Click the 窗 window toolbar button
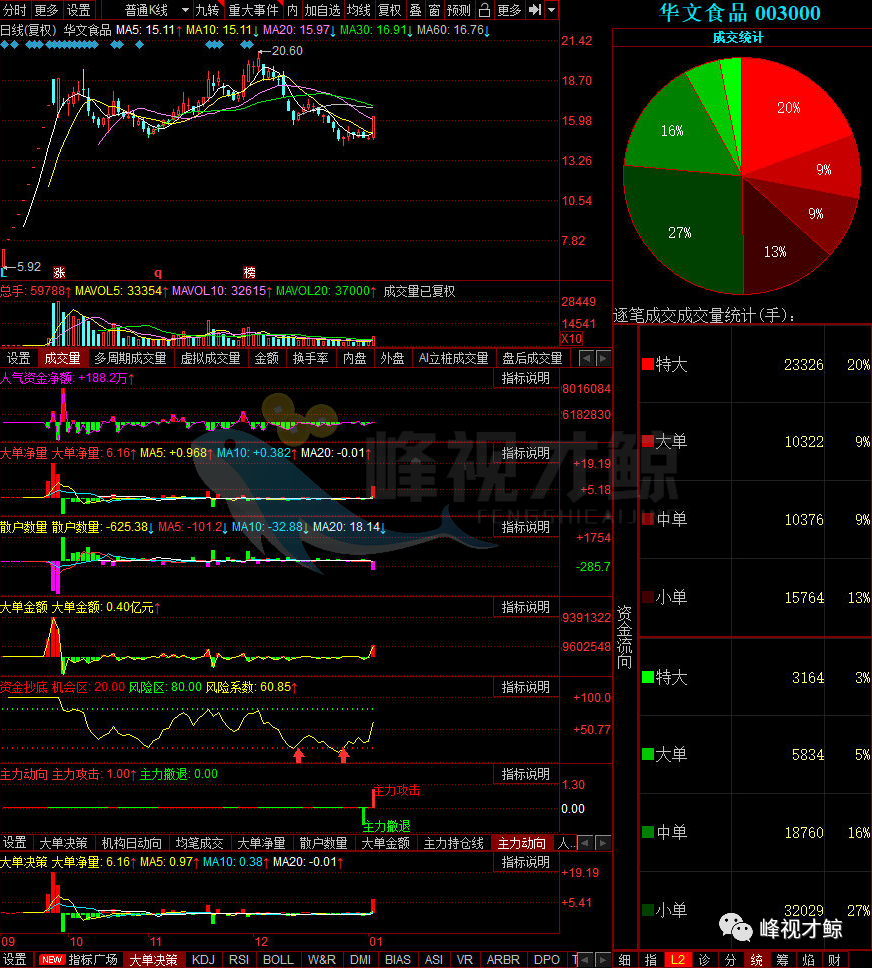 (435, 10)
